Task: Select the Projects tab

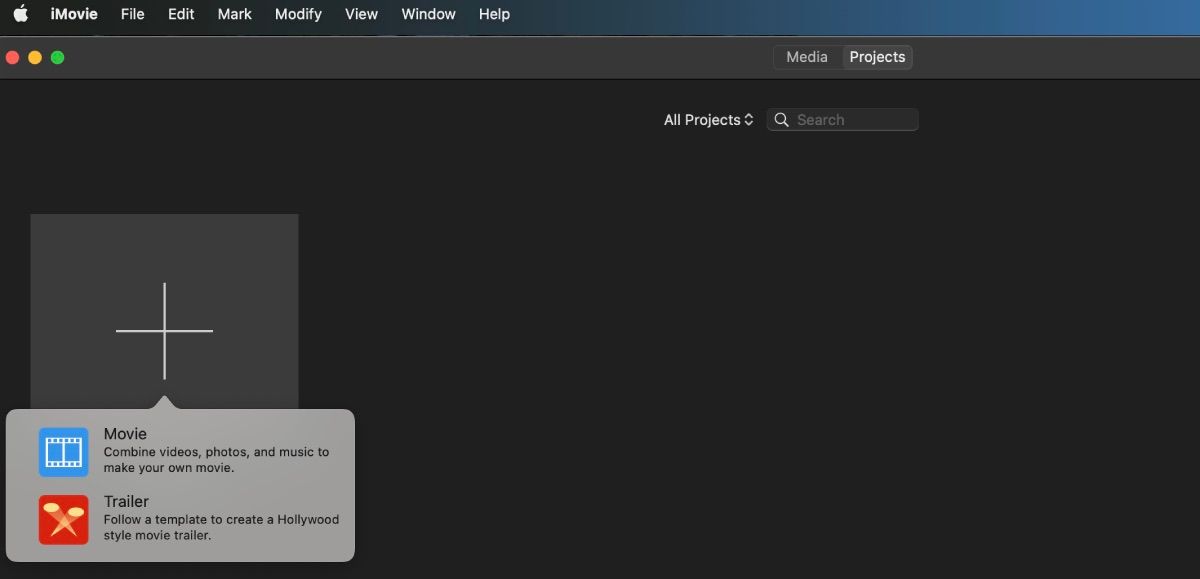Action: [877, 57]
